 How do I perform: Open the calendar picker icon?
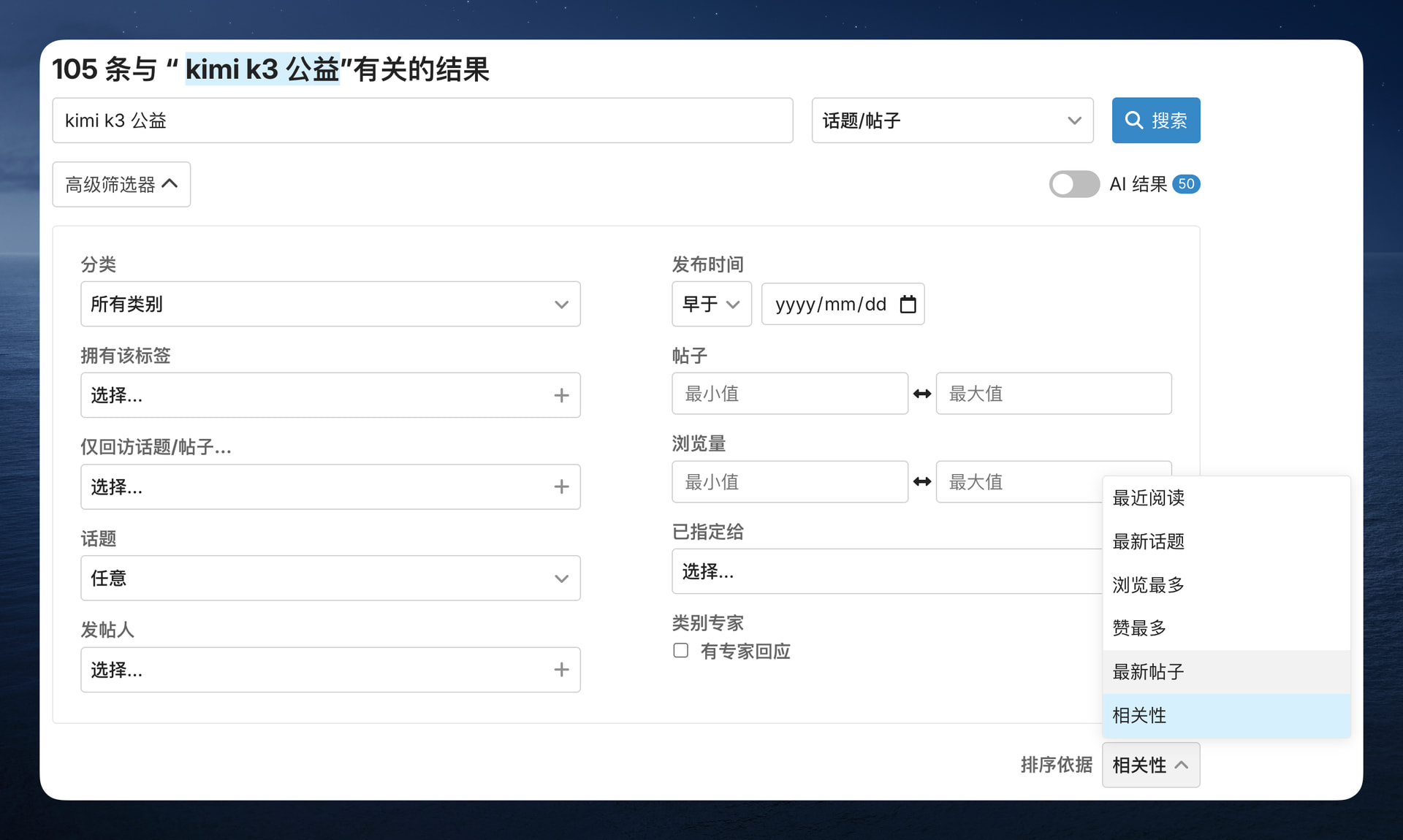(x=908, y=304)
